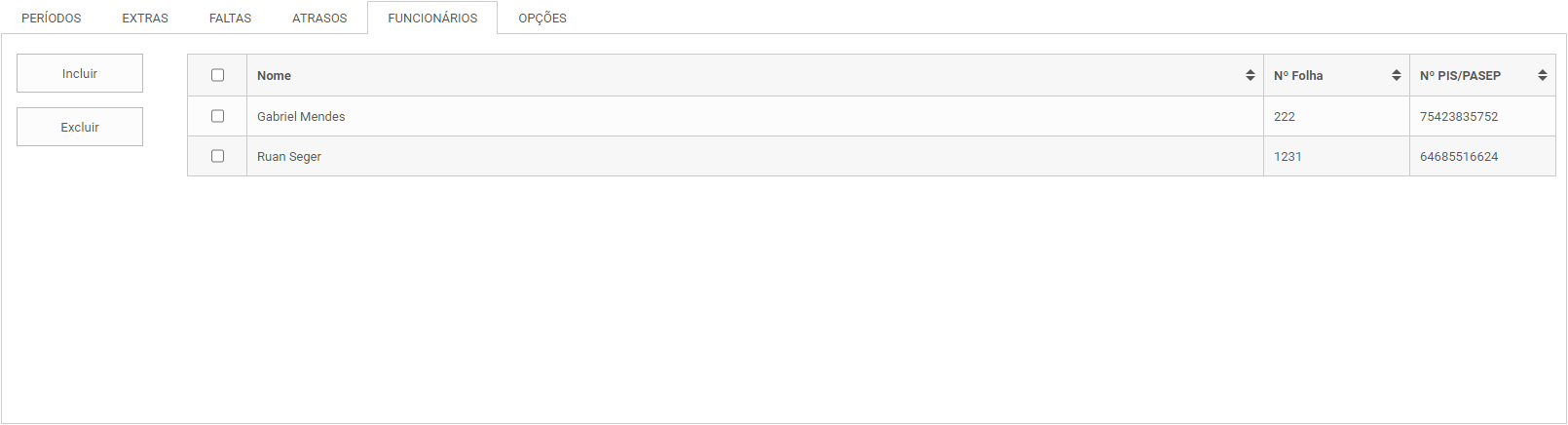Viewport: 1568px width, 425px height.
Task: Check the Ruan Seger row checkbox
Action: [x=217, y=156]
